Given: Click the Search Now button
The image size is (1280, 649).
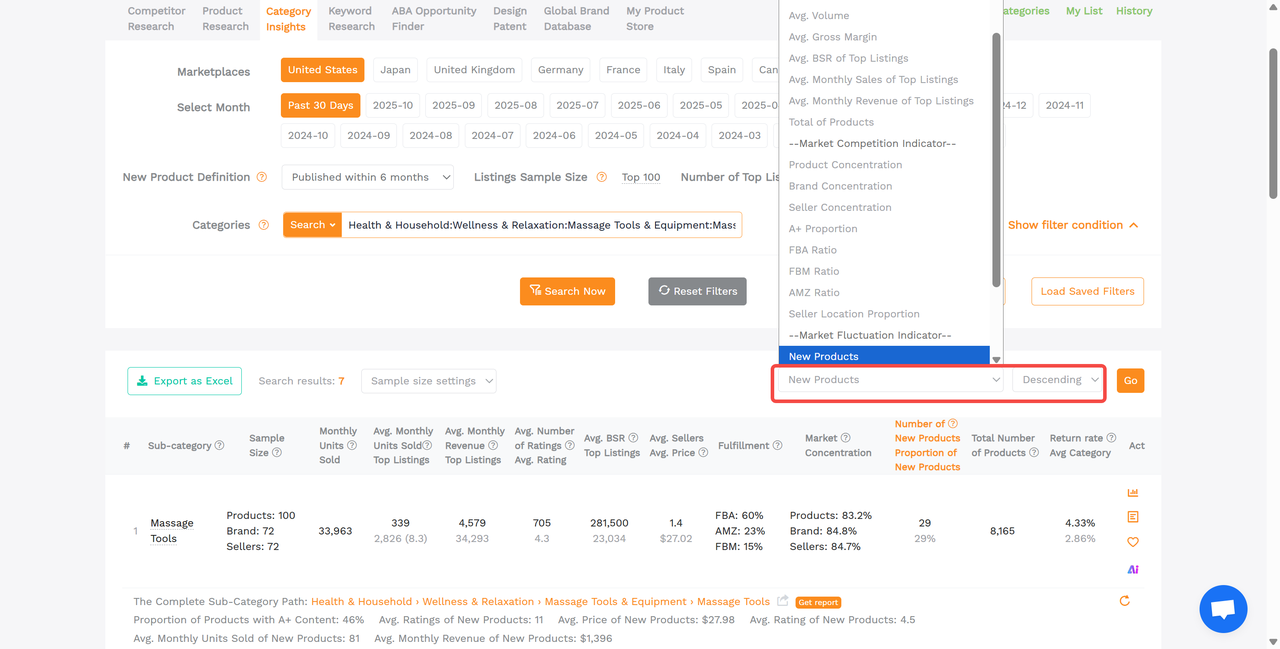Looking at the screenshot, I should pyautogui.click(x=567, y=291).
